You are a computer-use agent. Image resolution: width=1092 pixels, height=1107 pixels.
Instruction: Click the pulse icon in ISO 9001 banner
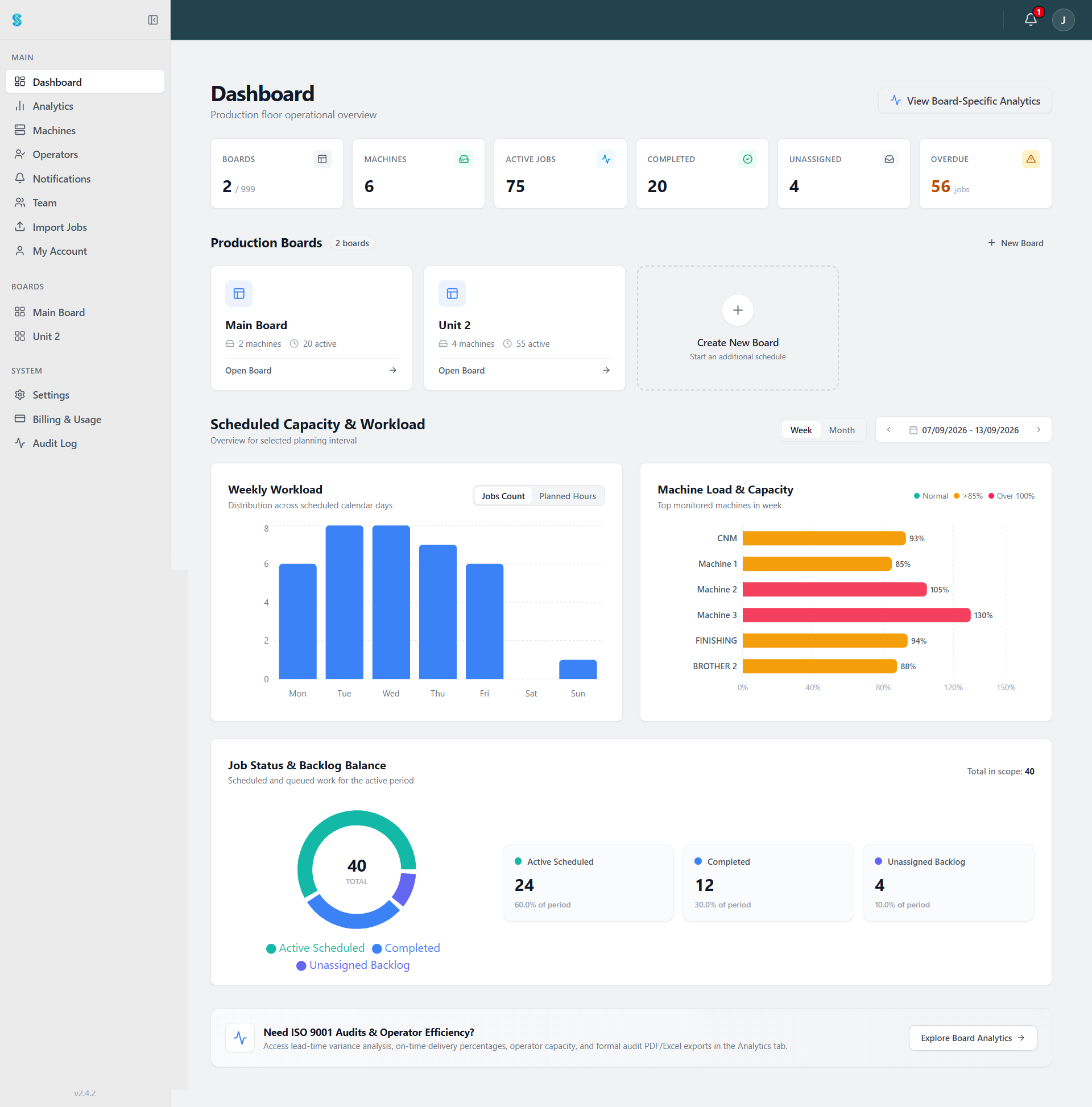[240, 1038]
